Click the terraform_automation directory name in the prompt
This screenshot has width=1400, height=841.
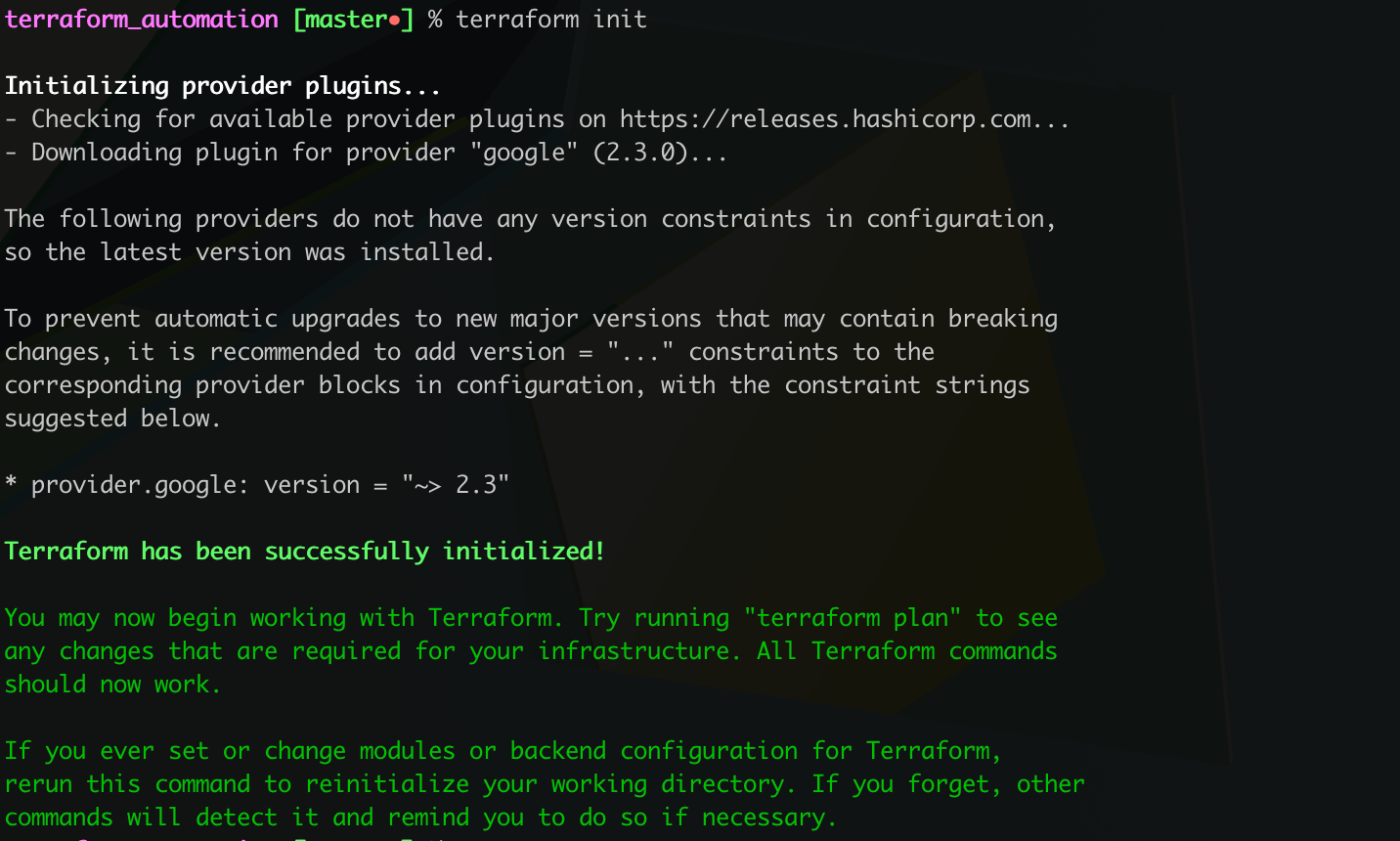(x=142, y=20)
